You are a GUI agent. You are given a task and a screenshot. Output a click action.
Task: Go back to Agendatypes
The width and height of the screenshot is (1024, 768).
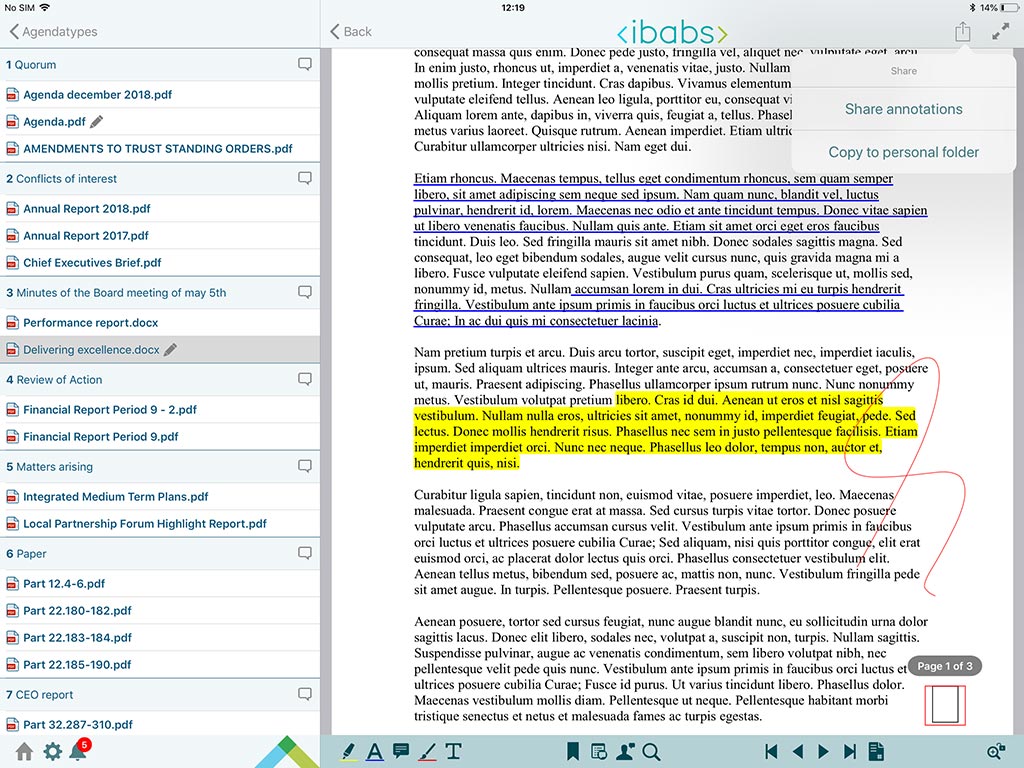coord(54,31)
